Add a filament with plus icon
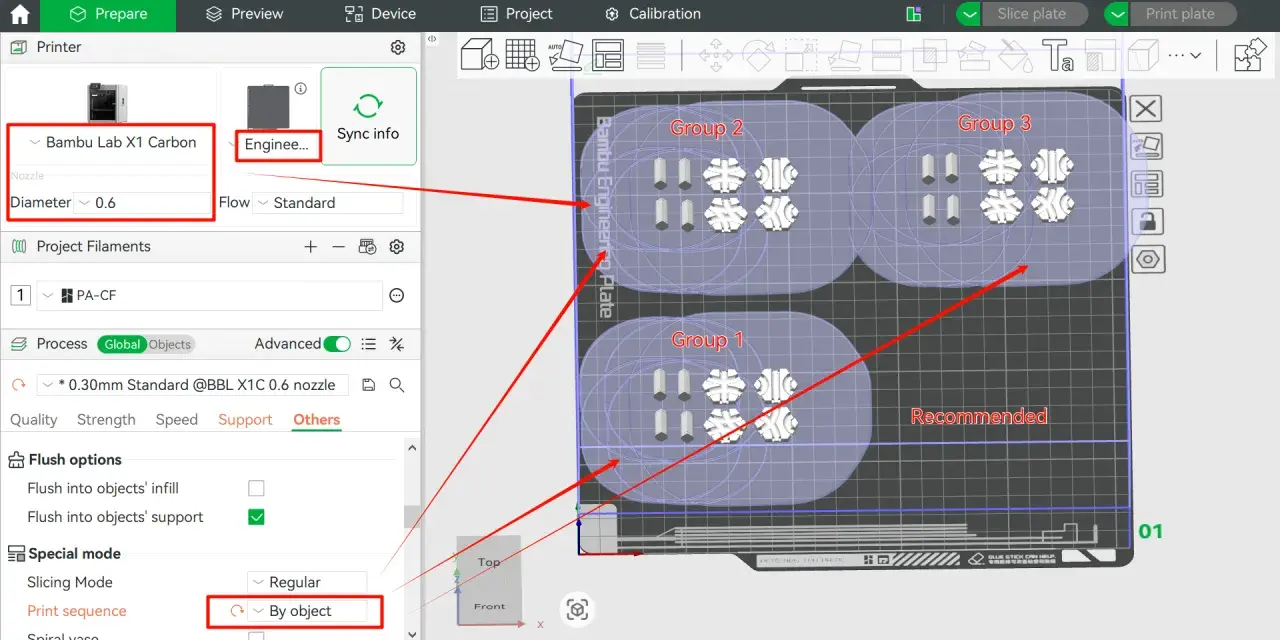The width and height of the screenshot is (1280, 640). pyautogui.click(x=311, y=246)
